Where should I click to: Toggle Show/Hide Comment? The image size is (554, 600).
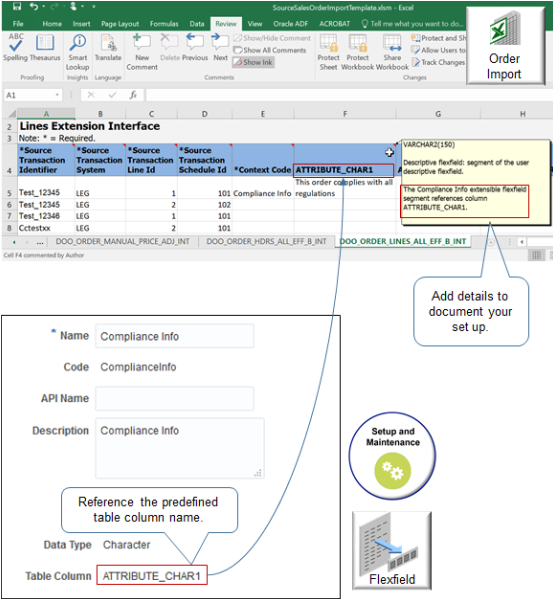tap(272, 38)
